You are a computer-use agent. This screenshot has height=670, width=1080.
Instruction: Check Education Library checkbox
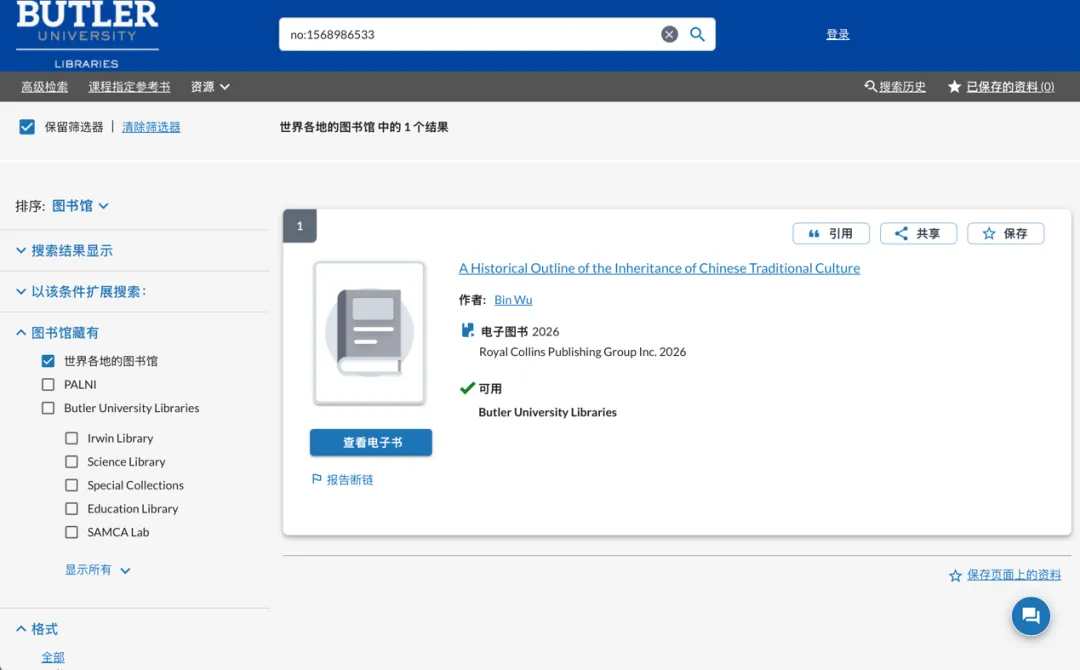click(x=72, y=508)
